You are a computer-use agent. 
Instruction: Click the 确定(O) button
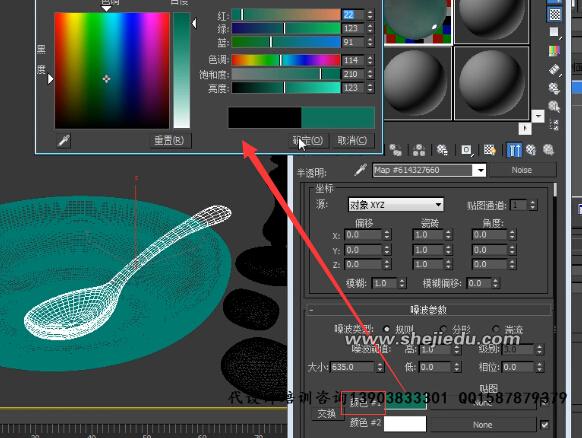click(308, 141)
